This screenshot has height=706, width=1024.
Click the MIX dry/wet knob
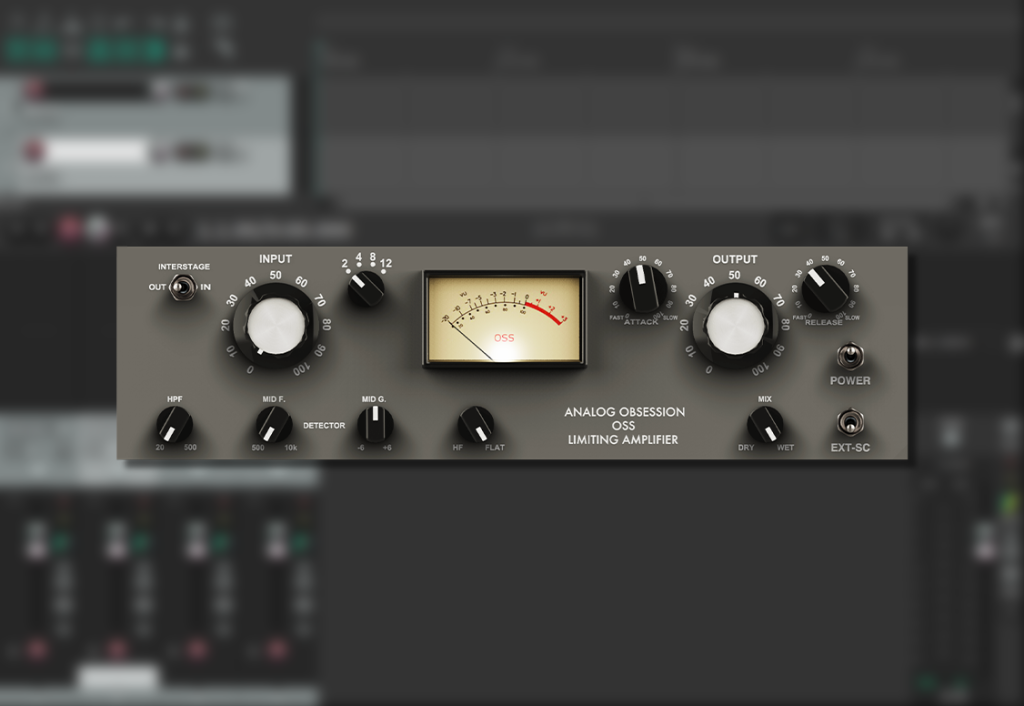pyautogui.click(x=765, y=425)
